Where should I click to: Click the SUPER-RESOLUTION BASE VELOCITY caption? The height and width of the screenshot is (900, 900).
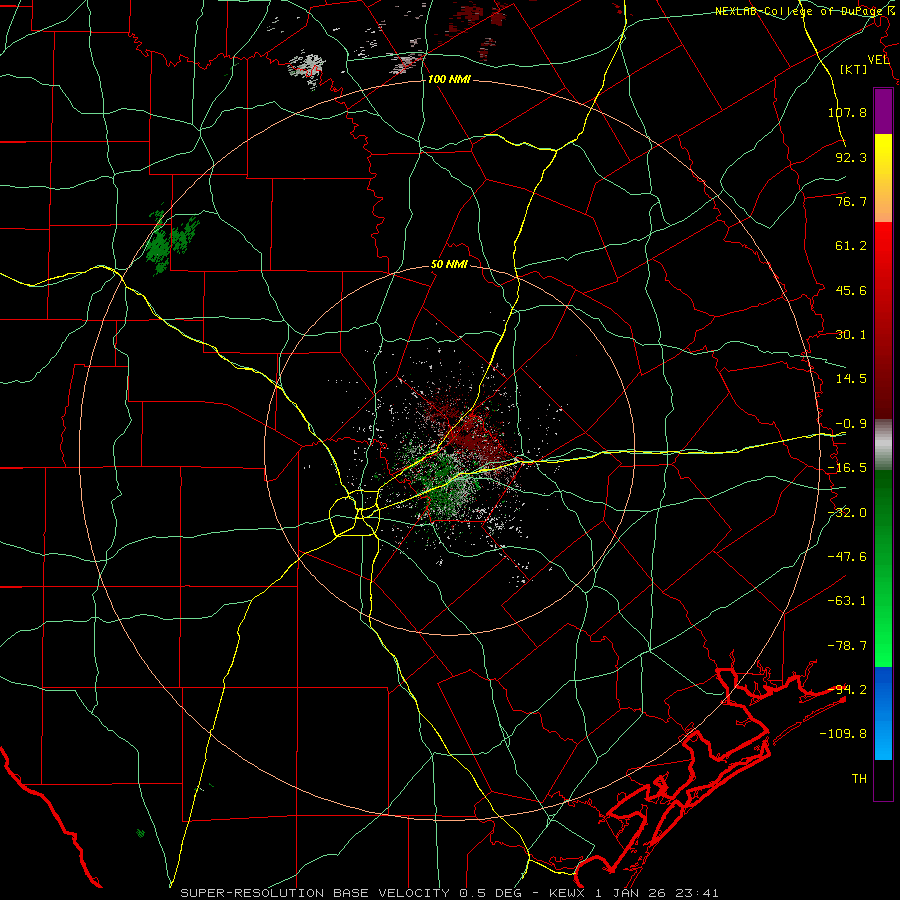click(x=317, y=893)
